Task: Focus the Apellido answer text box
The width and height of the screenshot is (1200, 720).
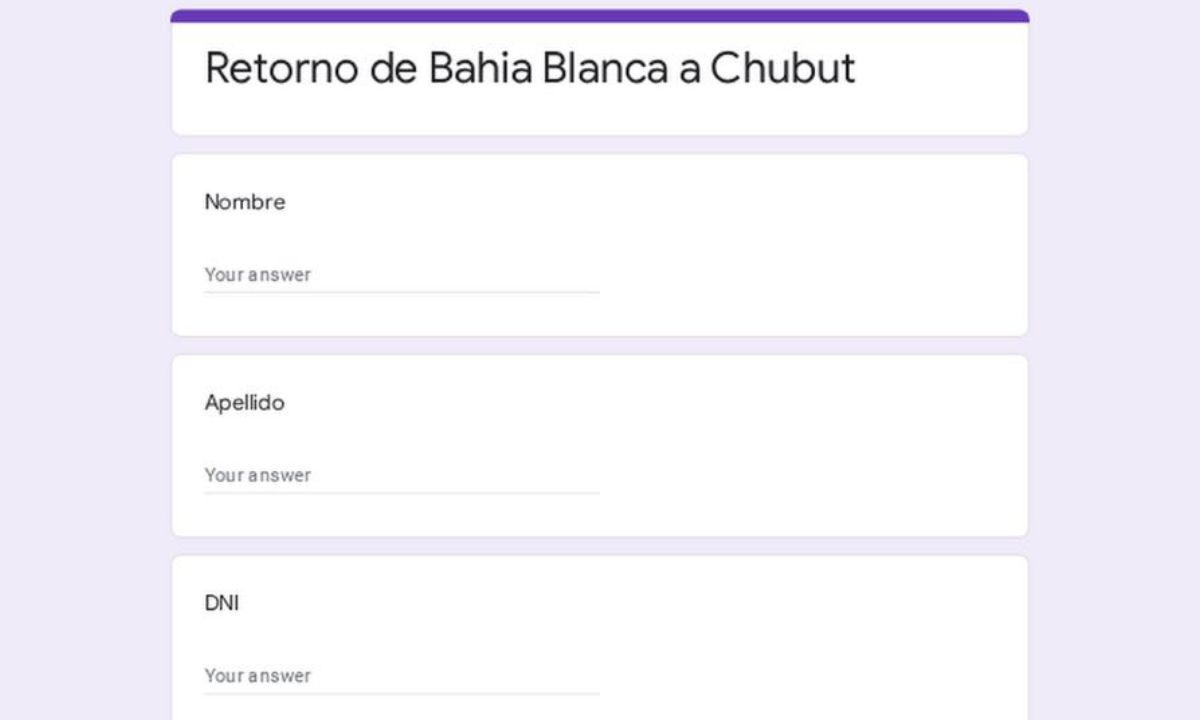Action: coord(401,475)
